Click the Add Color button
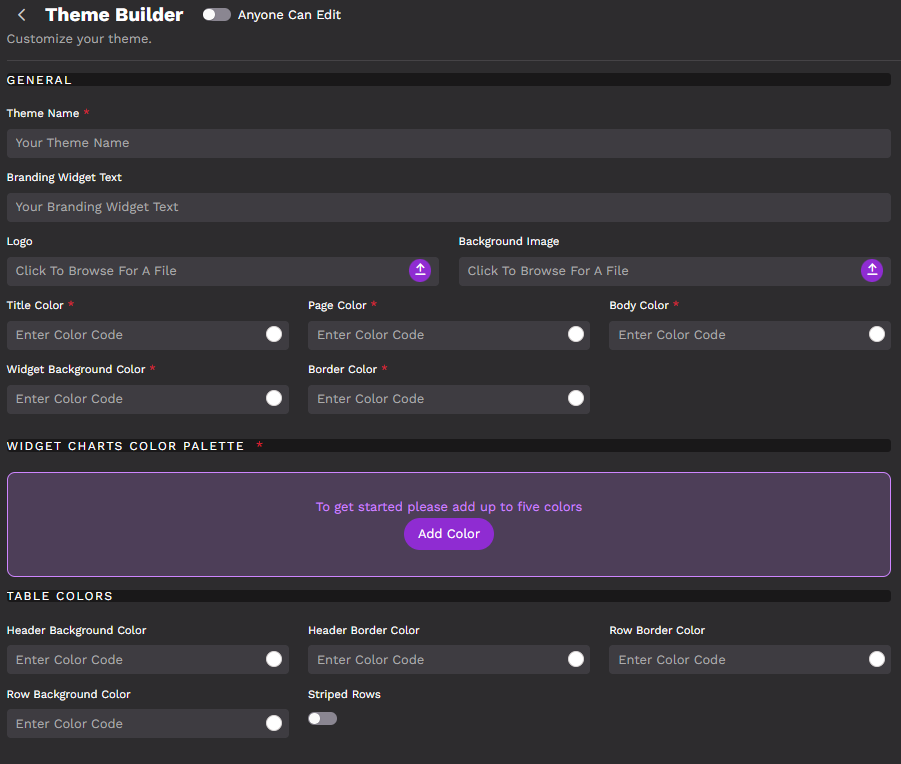 point(449,534)
